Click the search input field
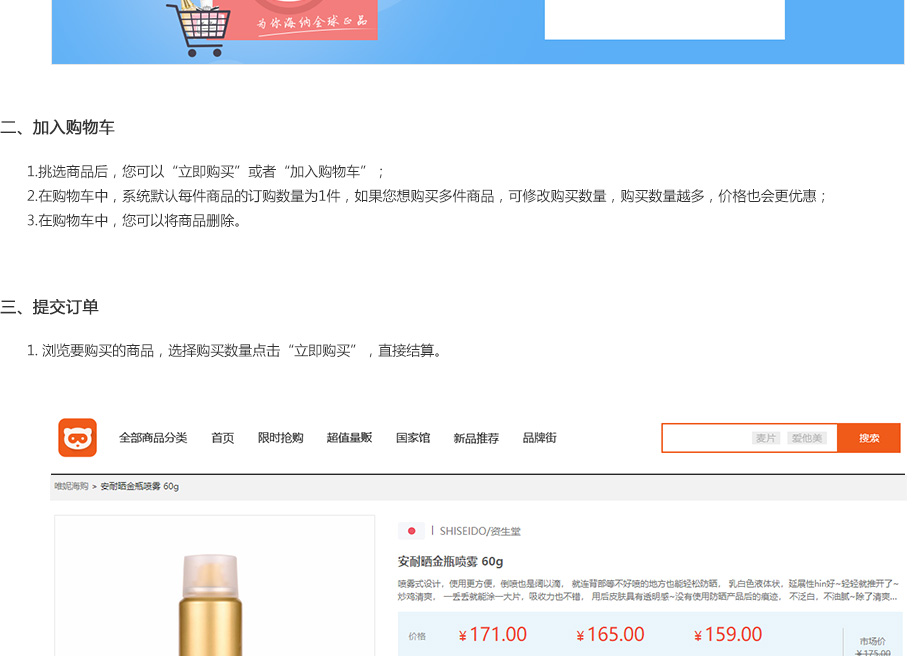The image size is (920, 656). (x=749, y=438)
